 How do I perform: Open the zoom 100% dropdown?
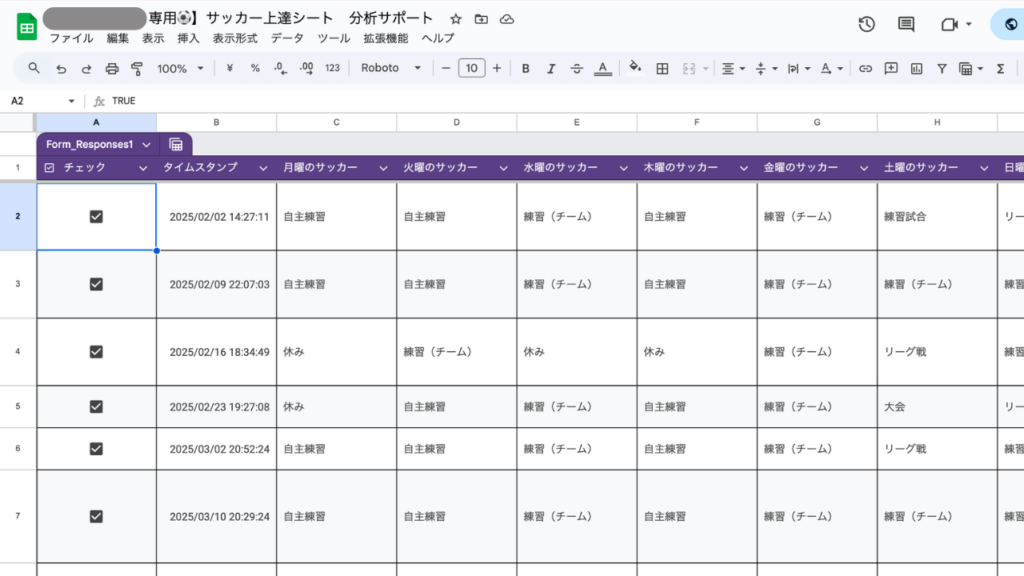coord(180,69)
